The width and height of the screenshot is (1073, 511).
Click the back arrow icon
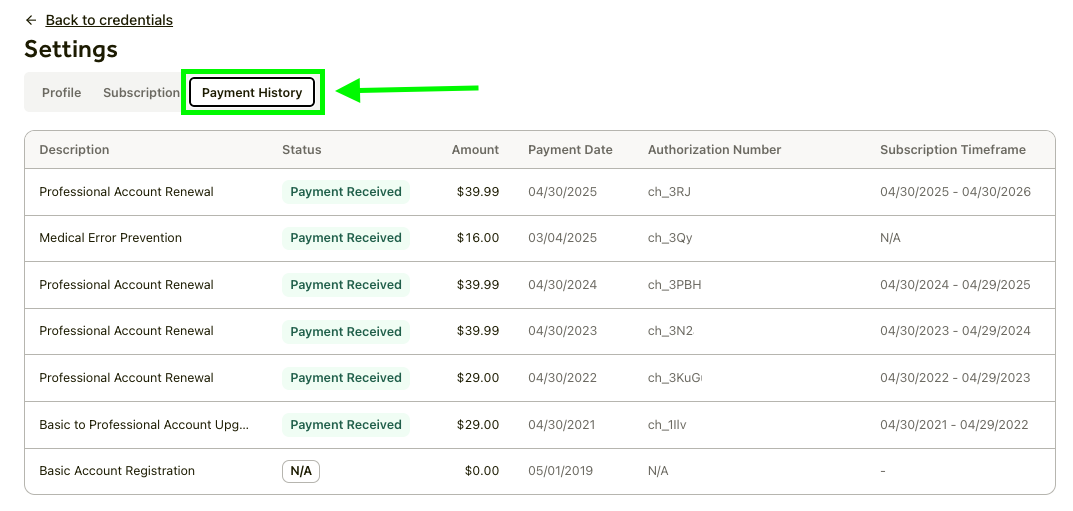tap(31, 20)
